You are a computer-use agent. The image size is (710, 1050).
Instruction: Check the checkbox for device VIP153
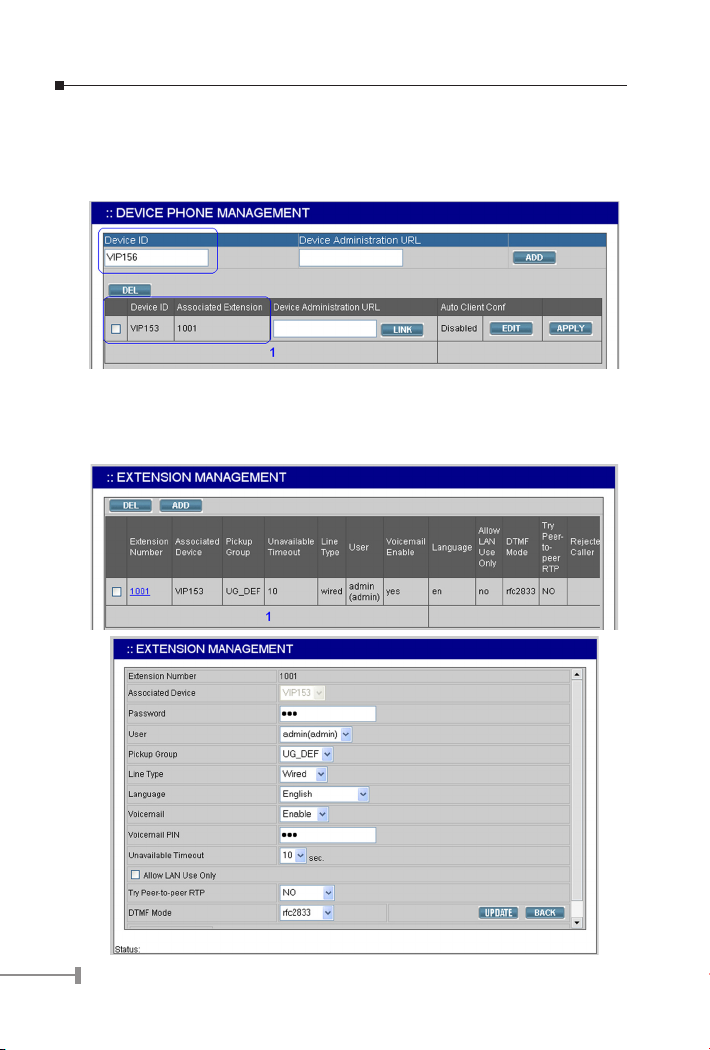116,329
